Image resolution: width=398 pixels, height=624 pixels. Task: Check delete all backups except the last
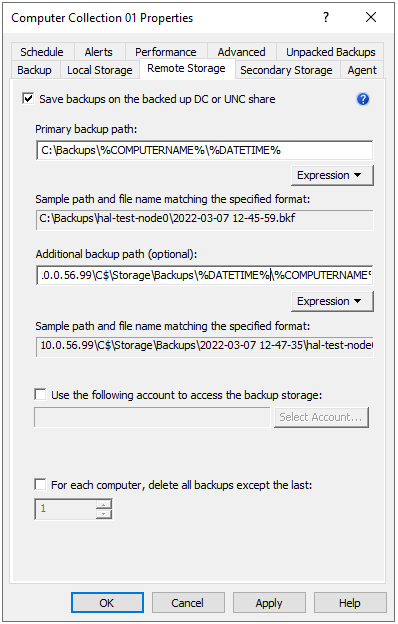tap(40, 485)
